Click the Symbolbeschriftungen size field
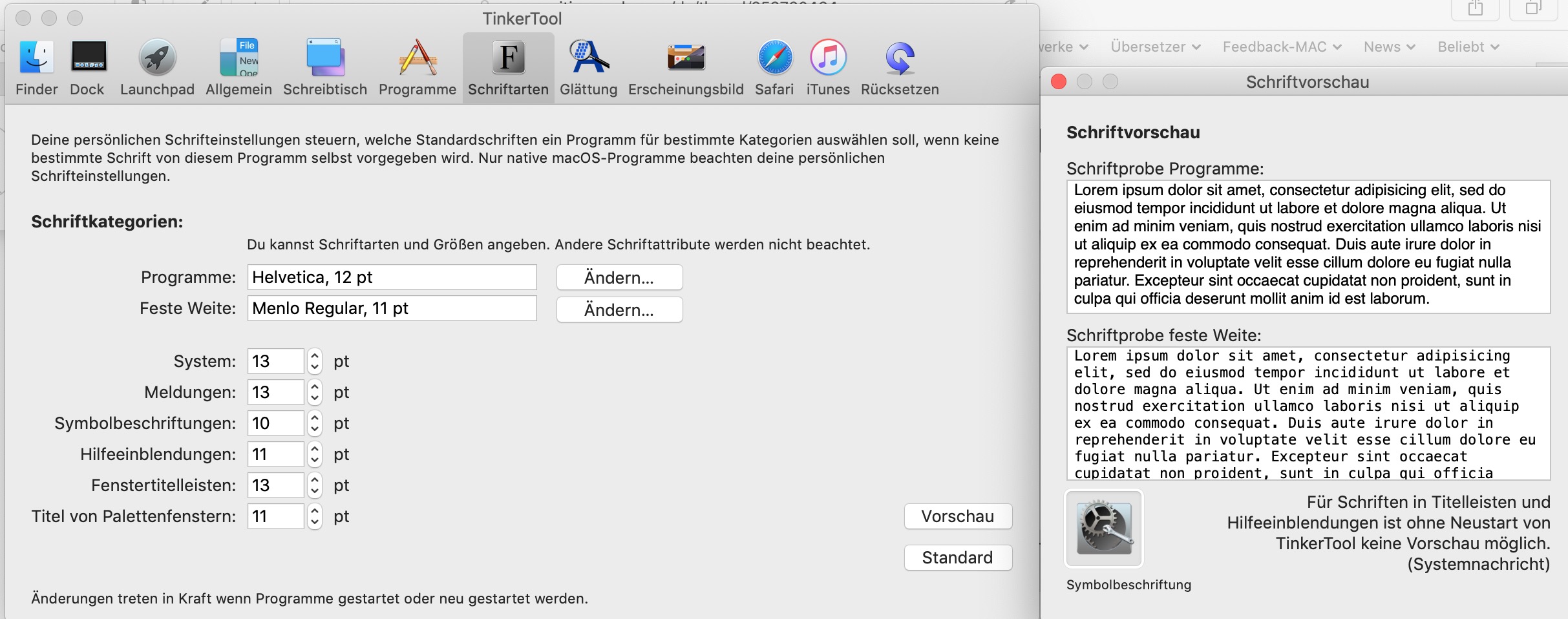The width and height of the screenshot is (1568, 619). 275,423
